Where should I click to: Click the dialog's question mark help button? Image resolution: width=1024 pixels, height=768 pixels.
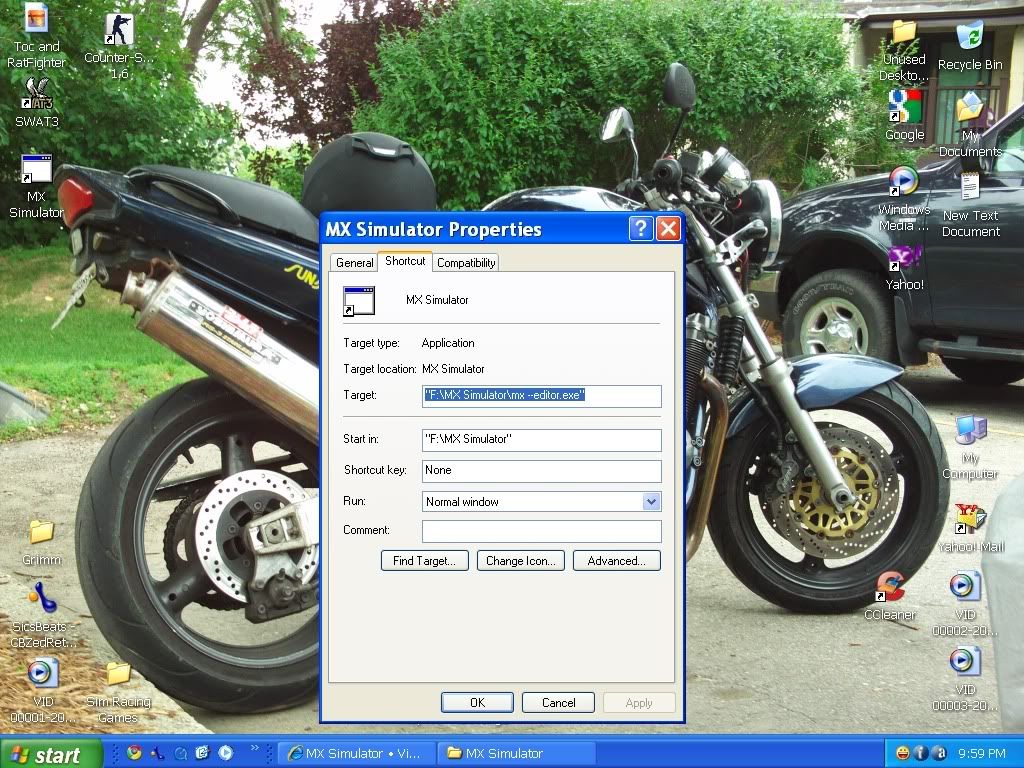click(x=641, y=229)
